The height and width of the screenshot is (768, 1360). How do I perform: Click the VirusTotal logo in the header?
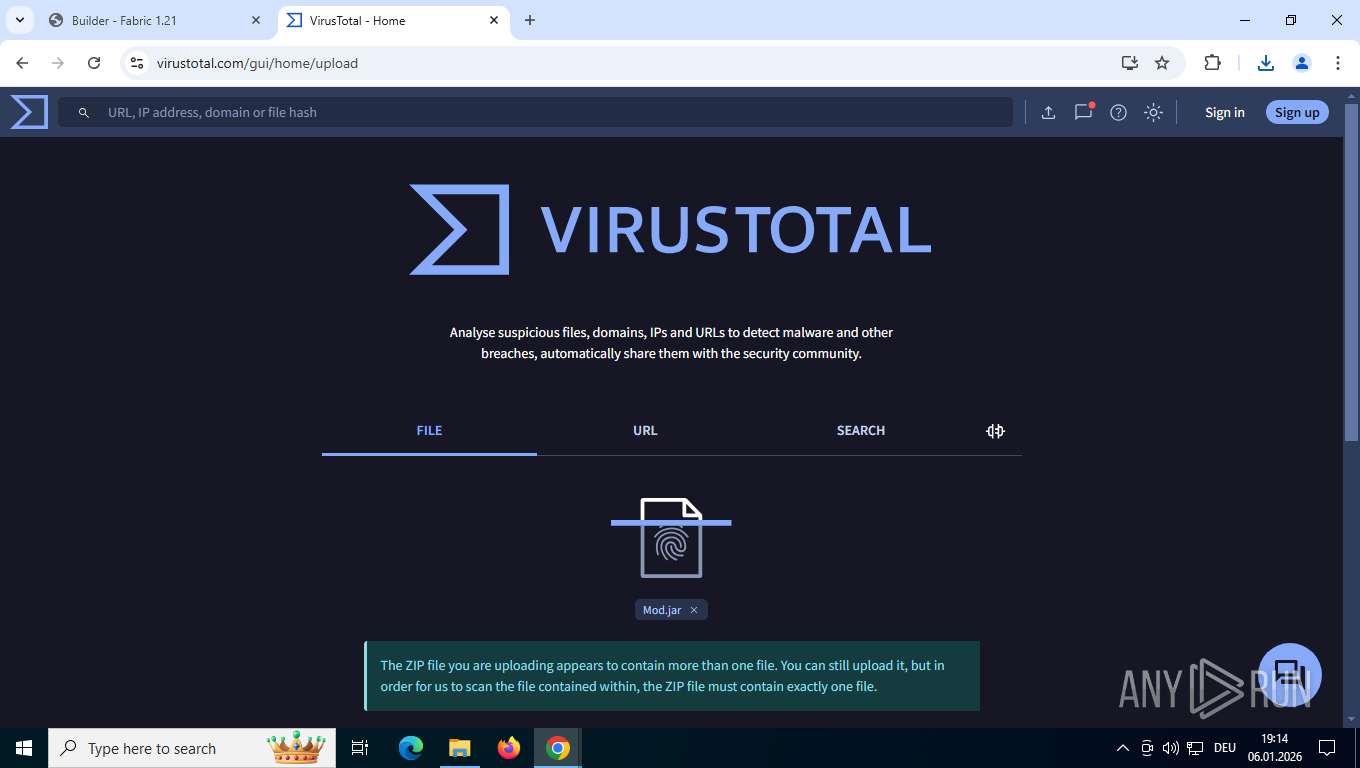29,112
